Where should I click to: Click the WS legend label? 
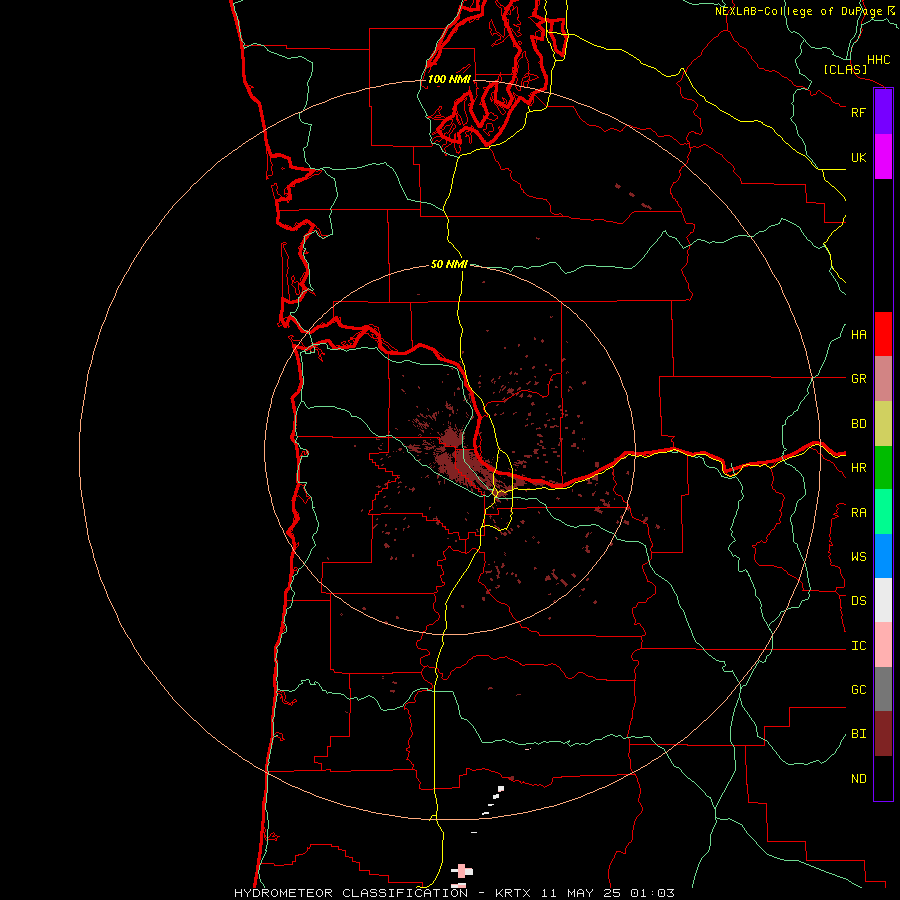pyautogui.click(x=858, y=557)
